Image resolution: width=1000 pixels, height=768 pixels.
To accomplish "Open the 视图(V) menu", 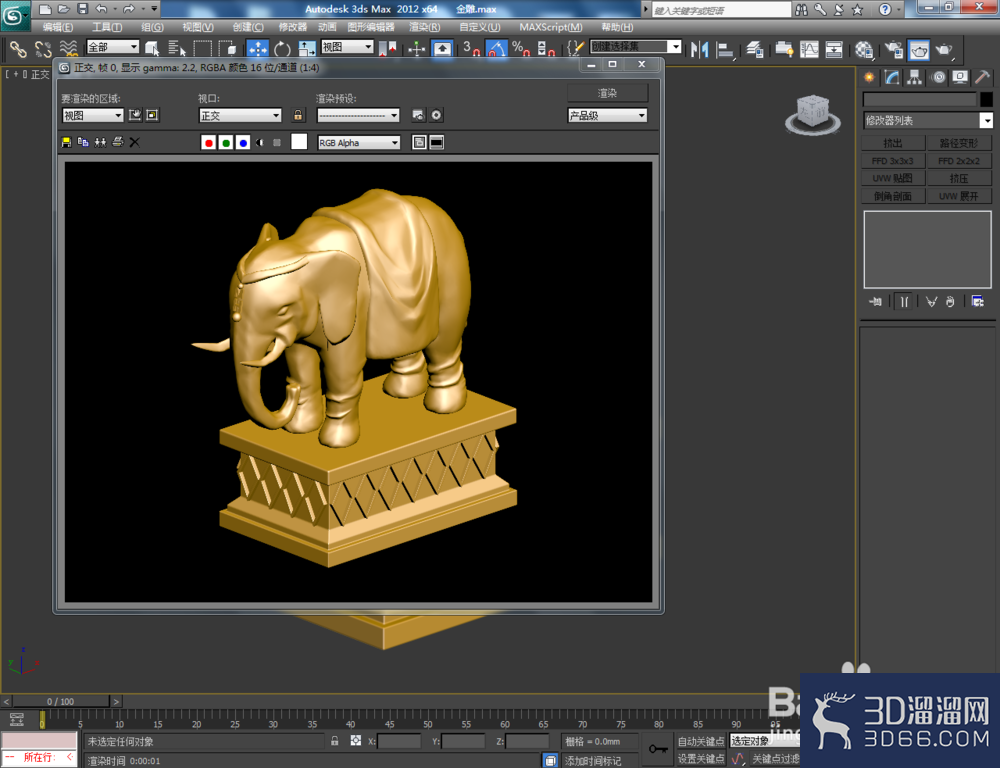I will coord(198,27).
